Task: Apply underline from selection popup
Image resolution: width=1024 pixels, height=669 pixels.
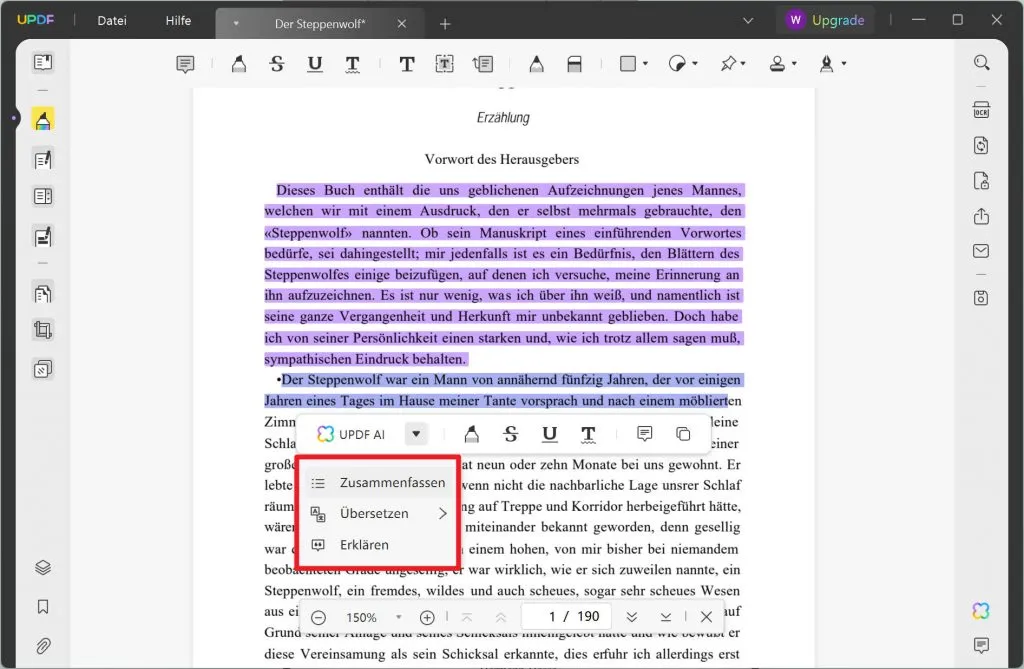Action: (550, 434)
